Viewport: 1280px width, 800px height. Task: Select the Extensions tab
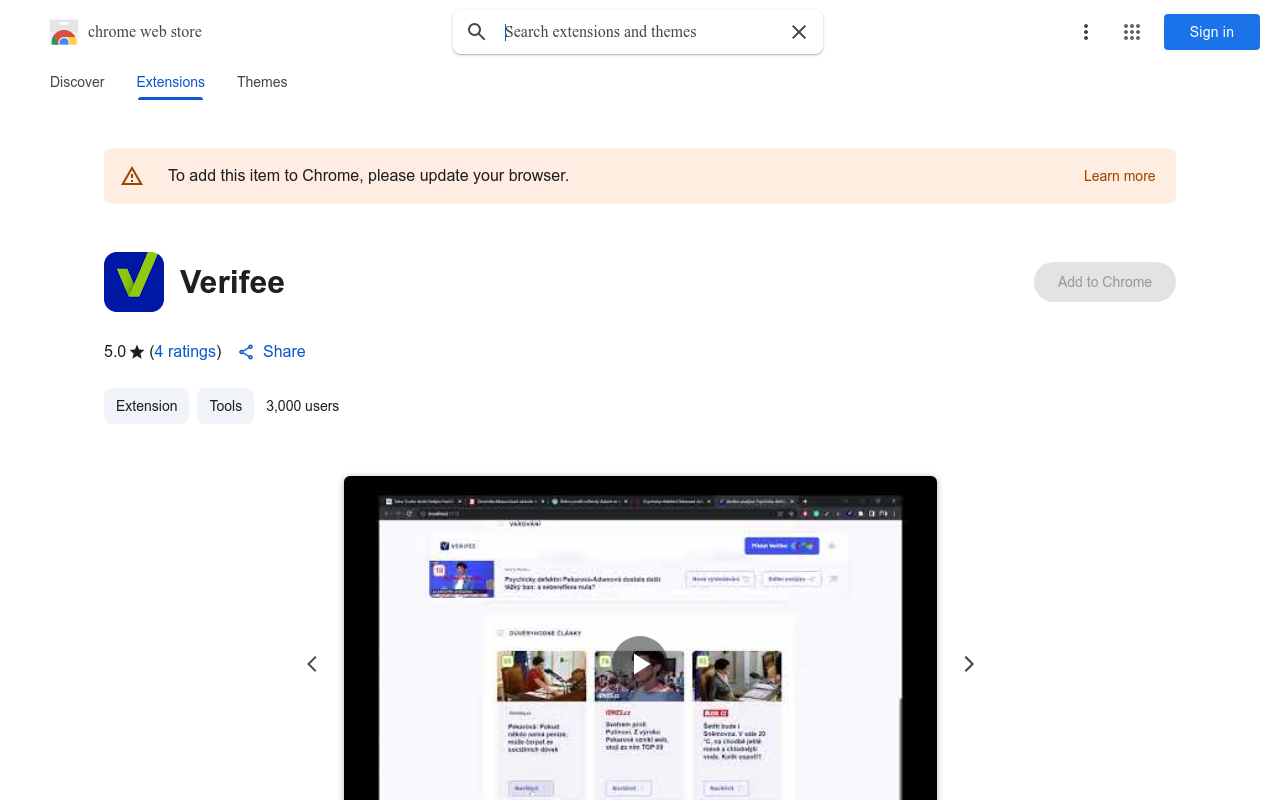point(171,82)
